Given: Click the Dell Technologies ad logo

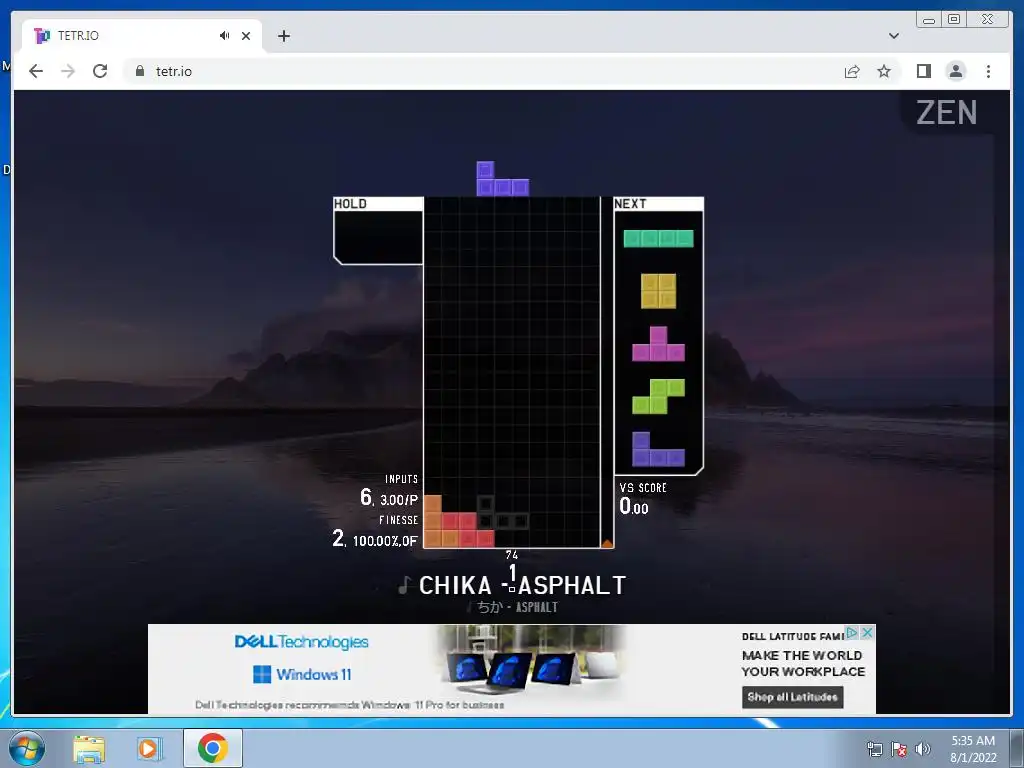Looking at the screenshot, I should 302,642.
